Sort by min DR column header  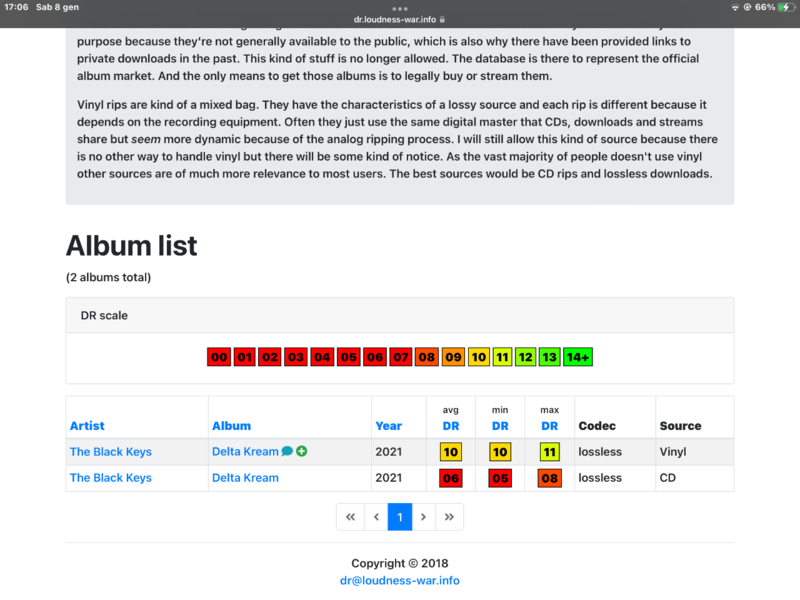[x=500, y=425]
